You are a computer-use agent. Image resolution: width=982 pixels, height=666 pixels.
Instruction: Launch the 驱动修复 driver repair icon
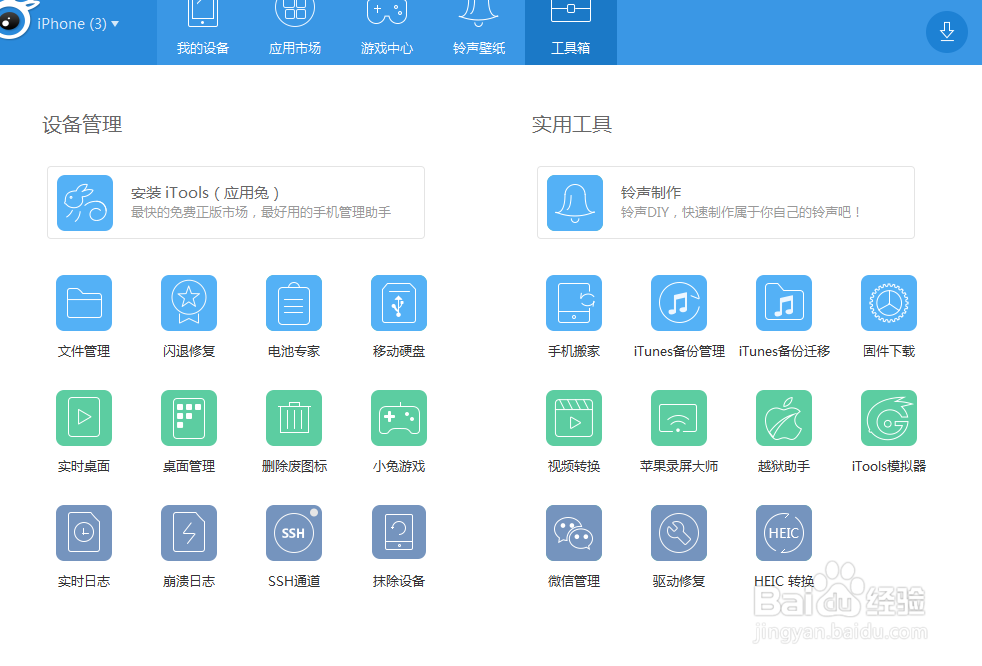tap(679, 533)
